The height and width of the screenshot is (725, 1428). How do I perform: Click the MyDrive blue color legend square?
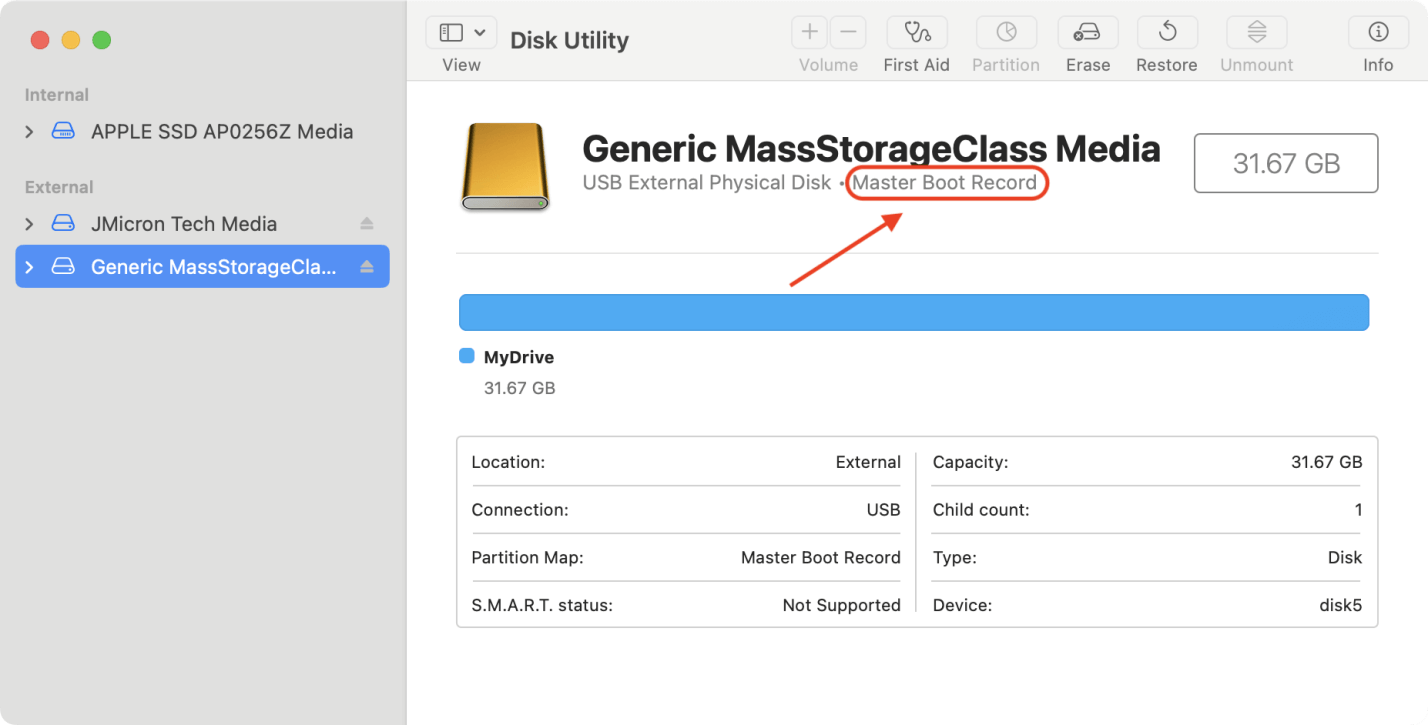(x=466, y=356)
